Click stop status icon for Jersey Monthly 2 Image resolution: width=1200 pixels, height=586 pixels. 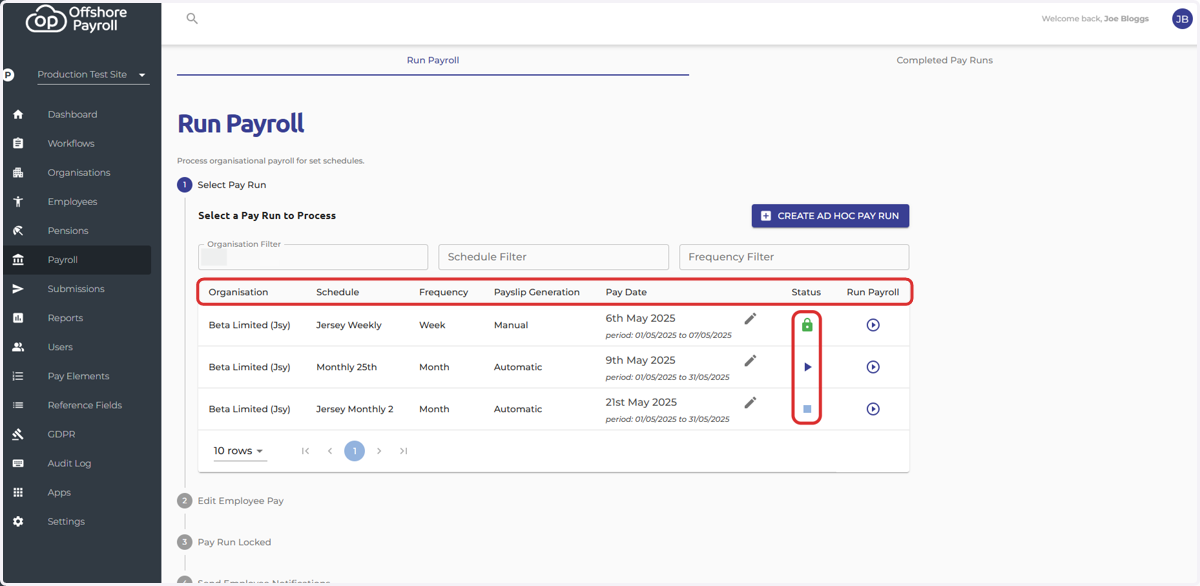tap(807, 409)
